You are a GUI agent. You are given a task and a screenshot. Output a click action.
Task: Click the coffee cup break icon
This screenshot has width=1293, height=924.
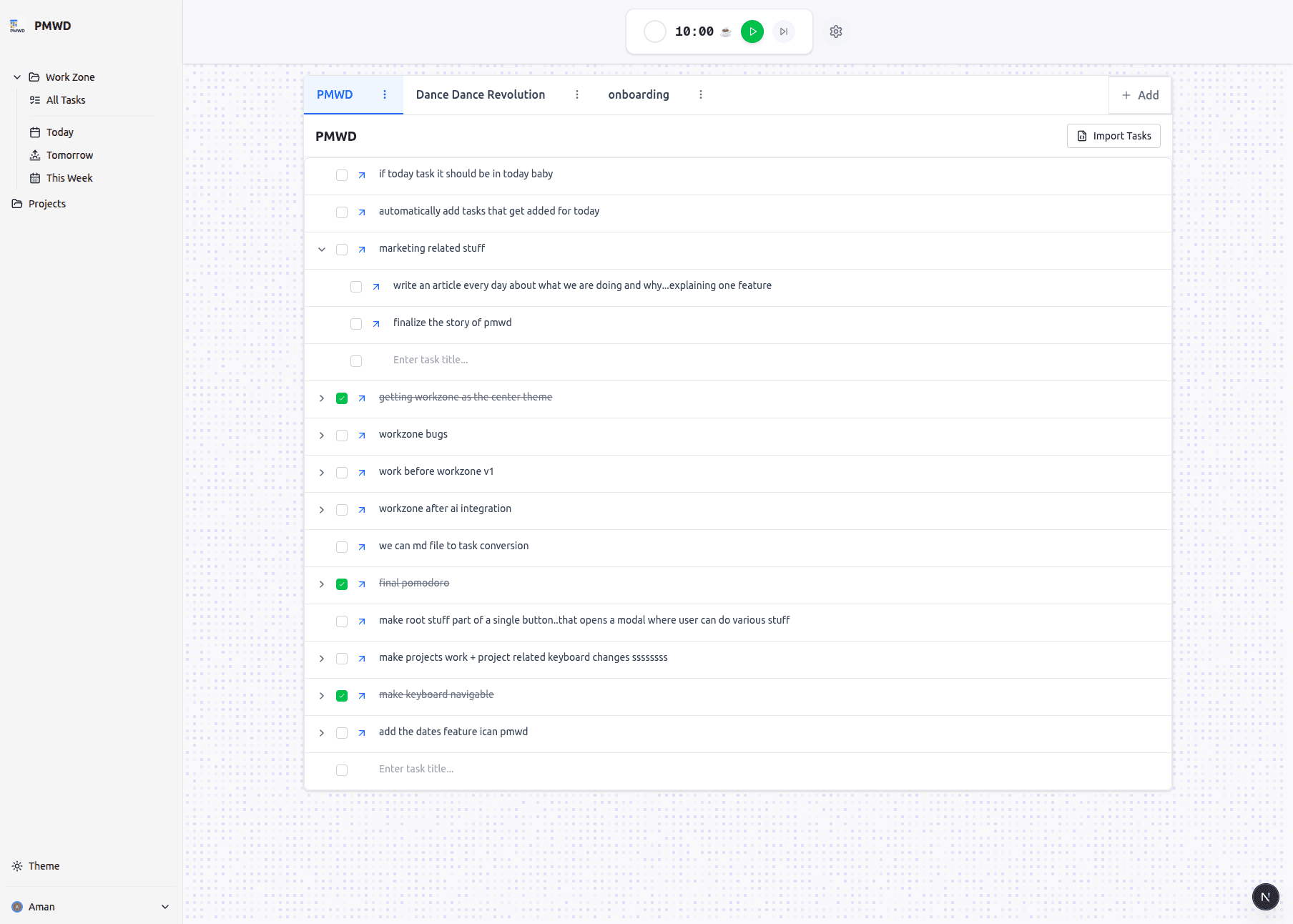(x=726, y=31)
